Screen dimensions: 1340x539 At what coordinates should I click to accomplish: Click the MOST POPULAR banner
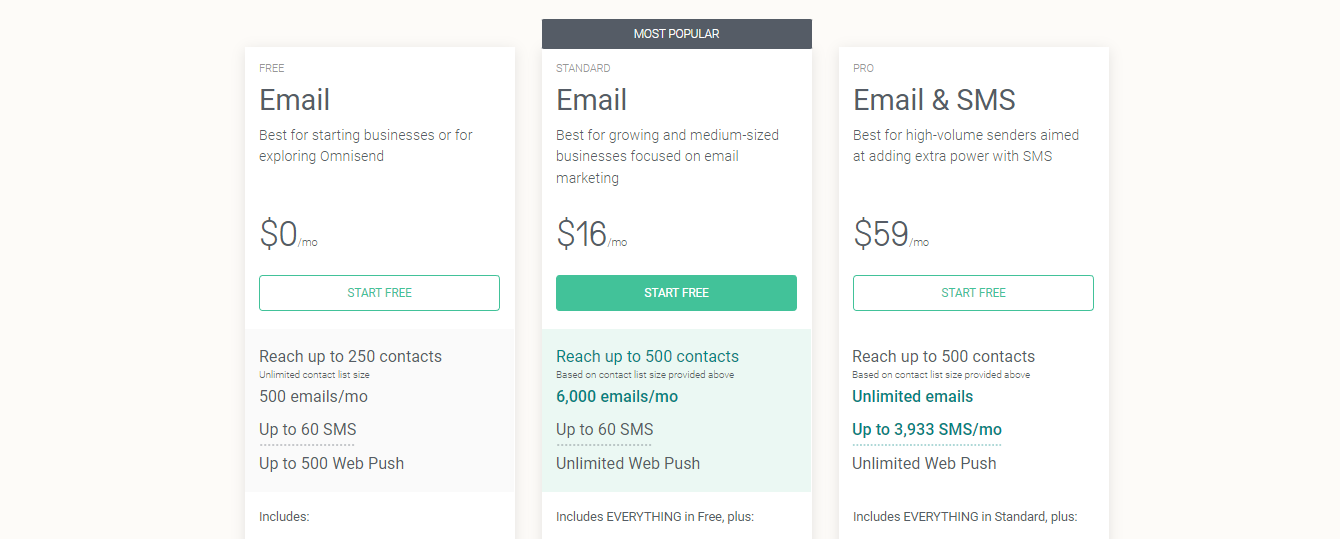(x=676, y=34)
